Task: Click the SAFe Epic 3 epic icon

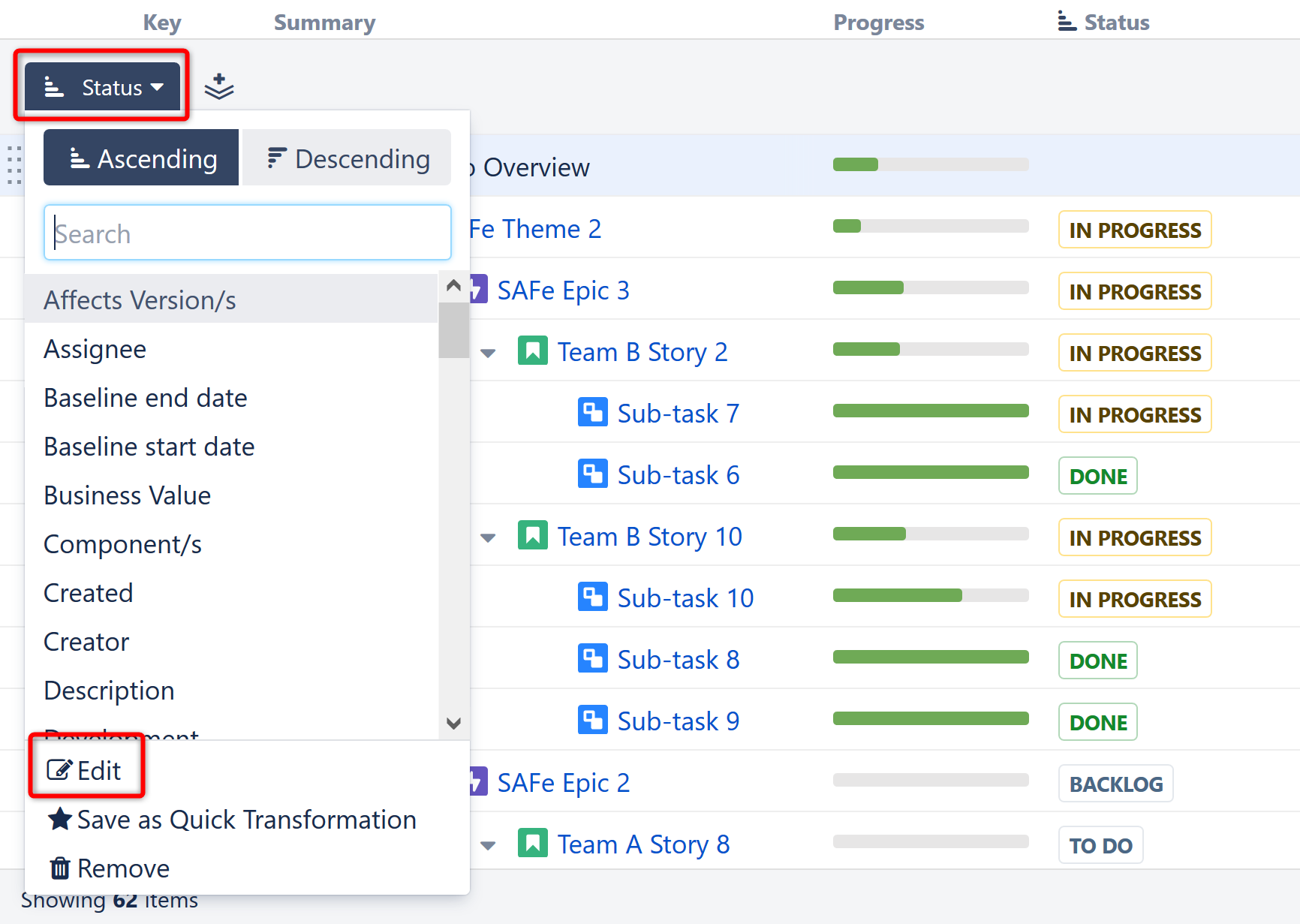Action: (479, 290)
